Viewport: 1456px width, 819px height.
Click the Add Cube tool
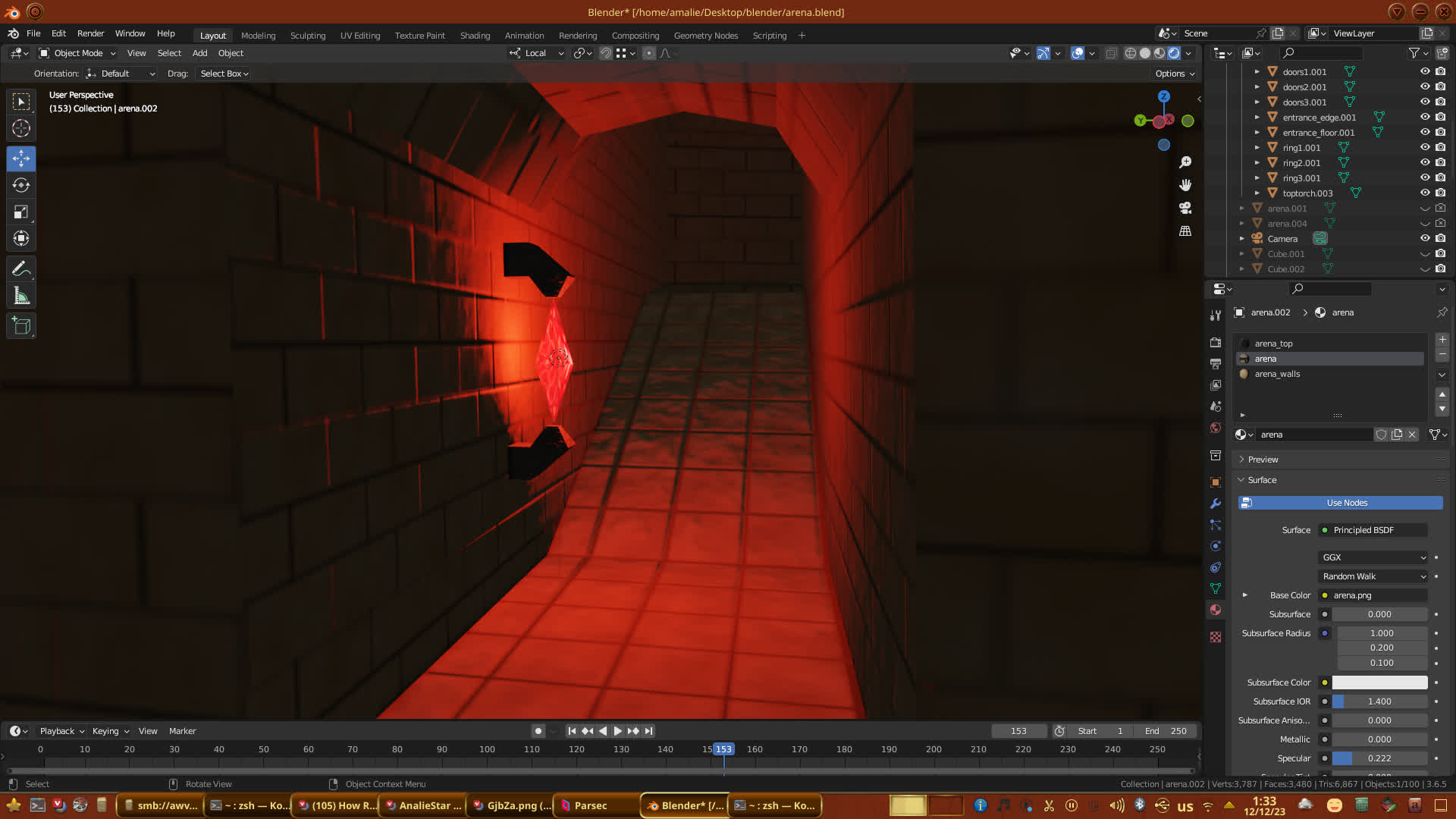21,326
